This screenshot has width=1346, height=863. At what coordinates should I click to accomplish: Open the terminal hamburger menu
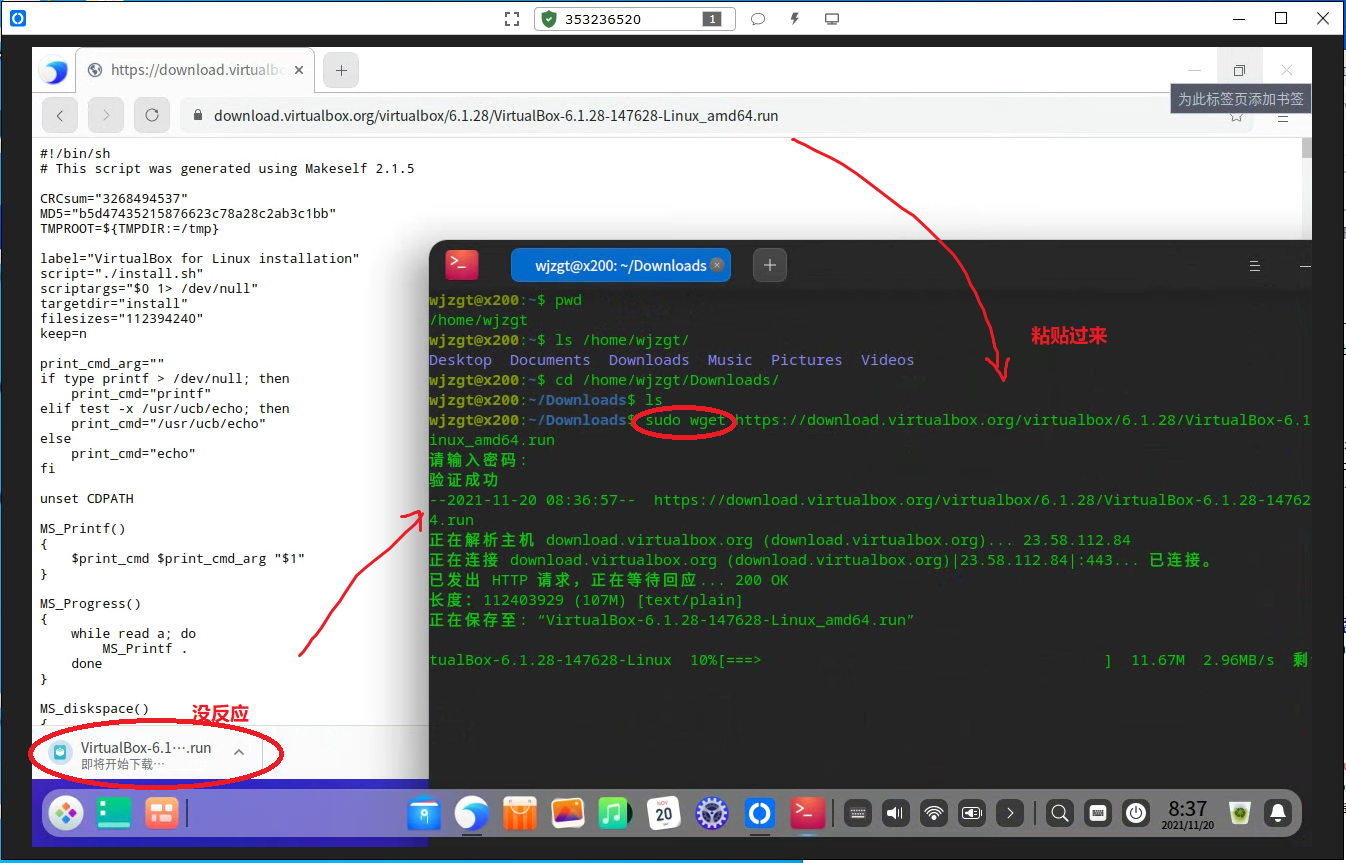click(1255, 266)
